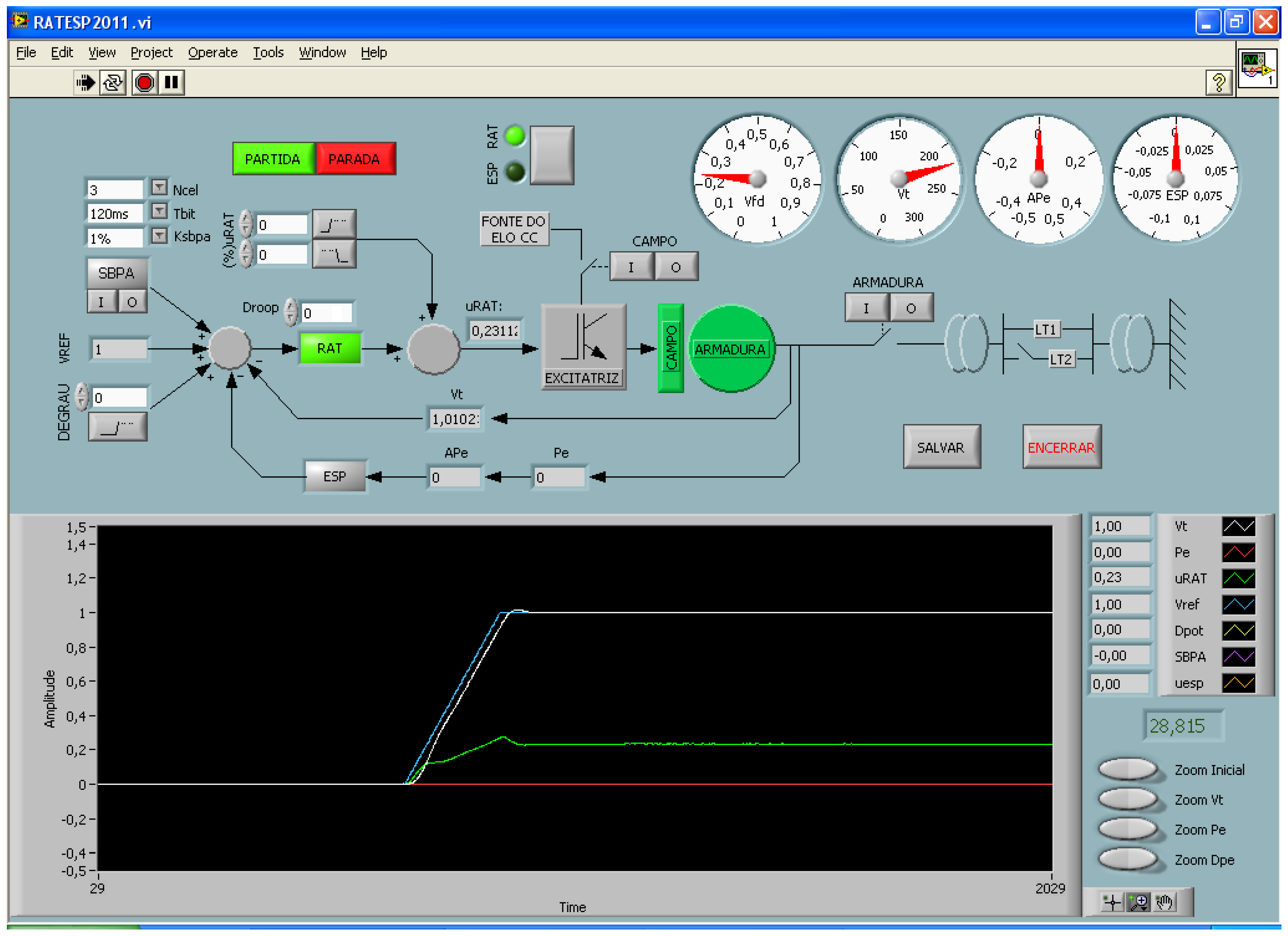Click the Run Continuously toolbar icon
This screenshot has width=1288, height=936.
click(x=113, y=83)
